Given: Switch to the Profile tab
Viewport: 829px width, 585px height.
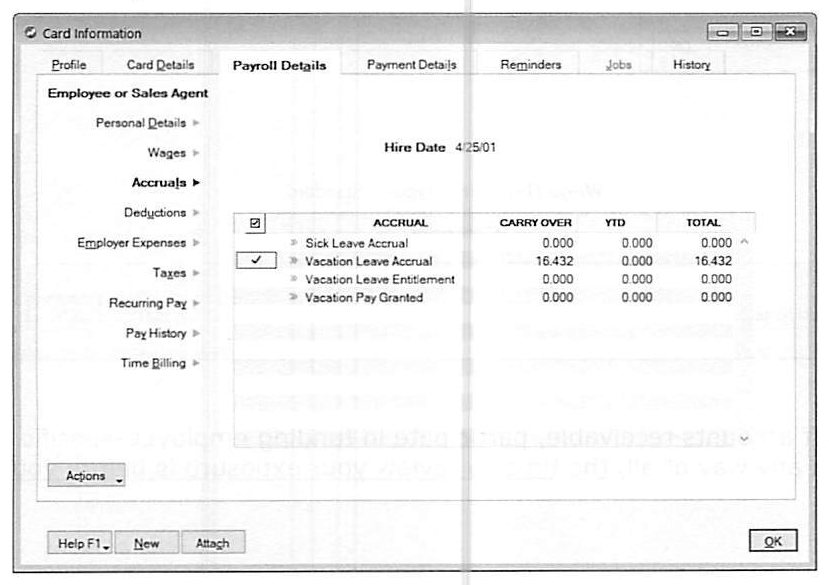Looking at the screenshot, I should (69, 65).
